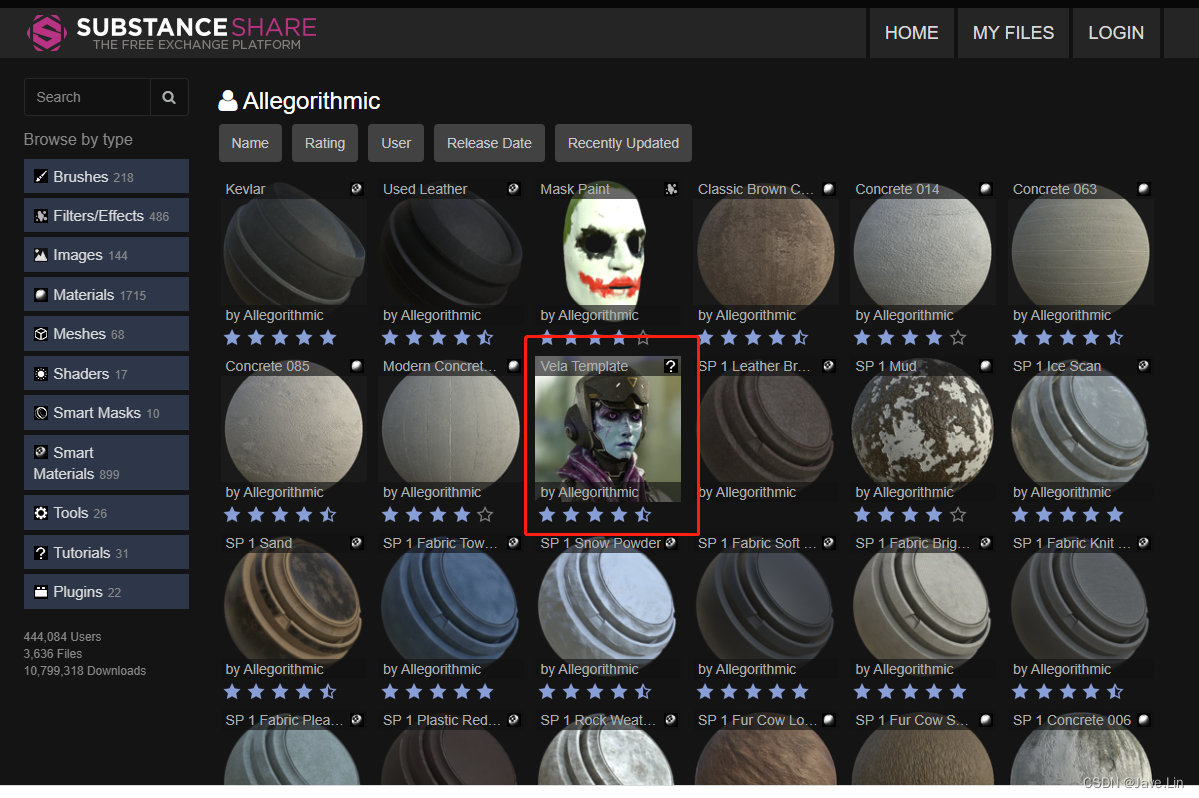Viewport: 1199px width, 798px height.
Task: Click the SP 1 Fabric Brig... title
Action: (913, 543)
